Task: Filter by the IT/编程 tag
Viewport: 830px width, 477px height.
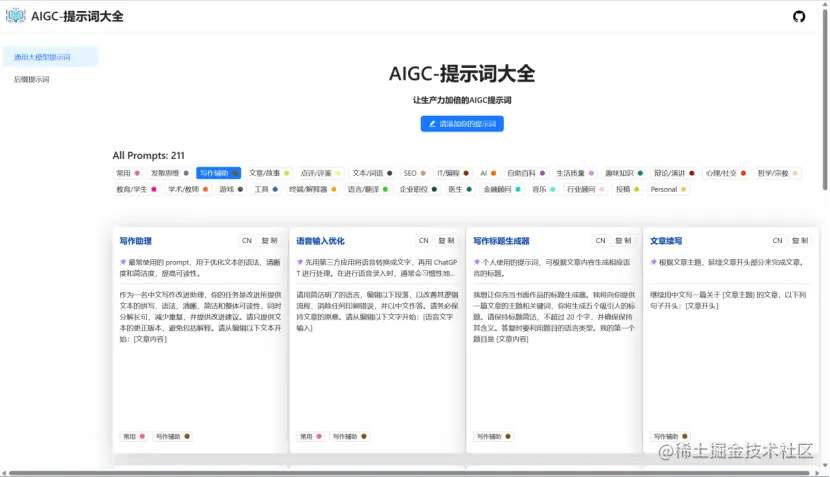Action: 453,173
